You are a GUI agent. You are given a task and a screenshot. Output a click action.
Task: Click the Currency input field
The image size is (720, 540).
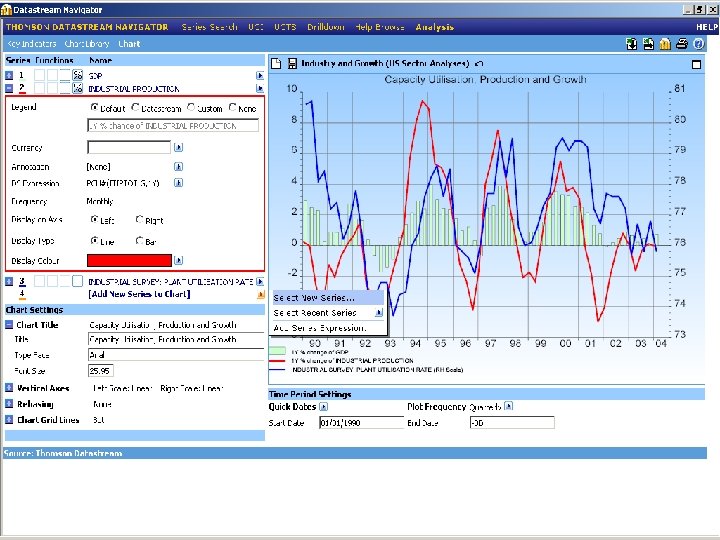129,147
